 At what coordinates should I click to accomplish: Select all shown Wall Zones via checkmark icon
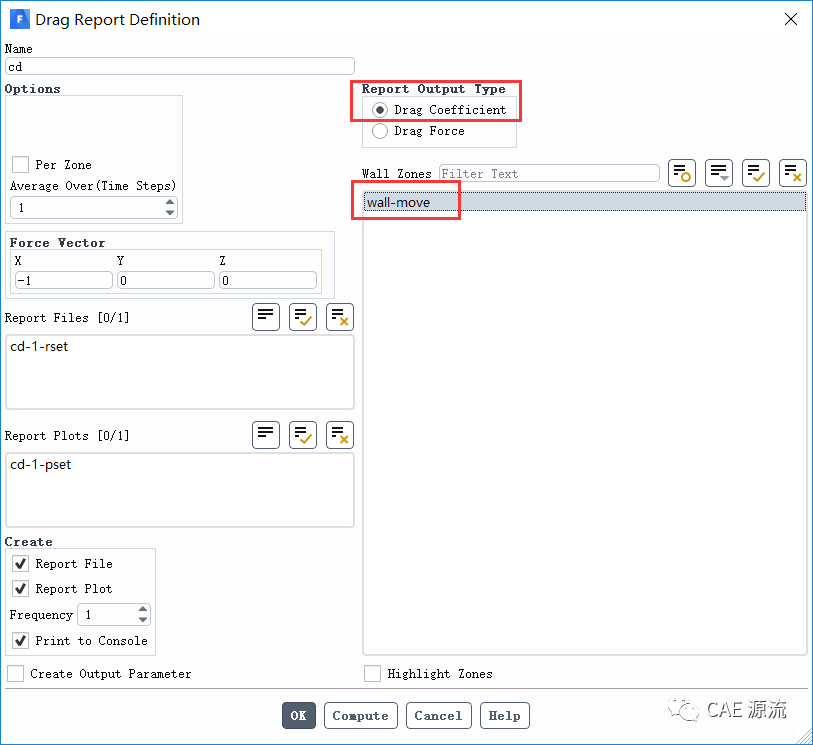tap(756, 173)
